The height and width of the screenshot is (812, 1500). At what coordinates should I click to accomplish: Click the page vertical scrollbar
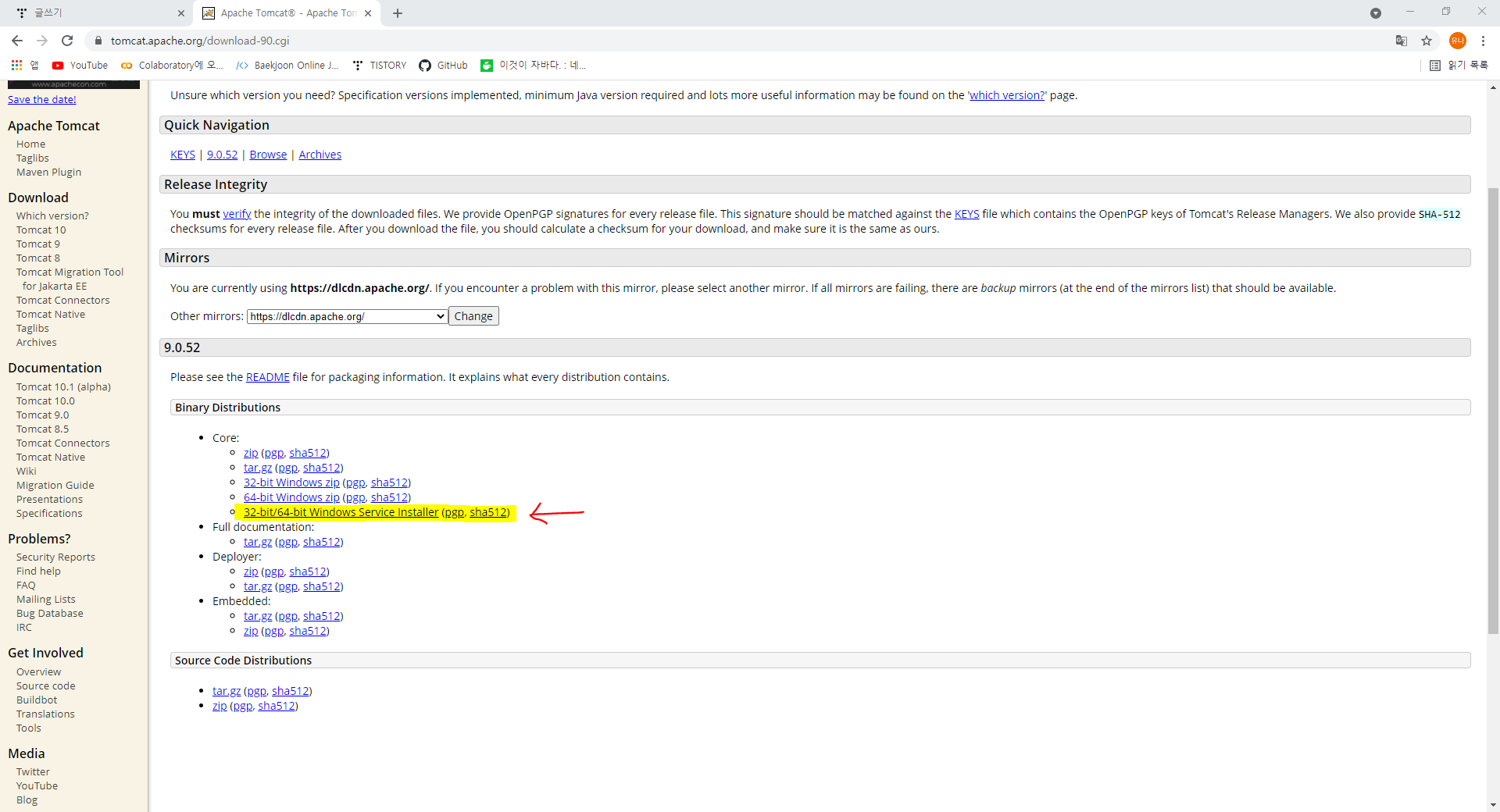pos(1493,410)
